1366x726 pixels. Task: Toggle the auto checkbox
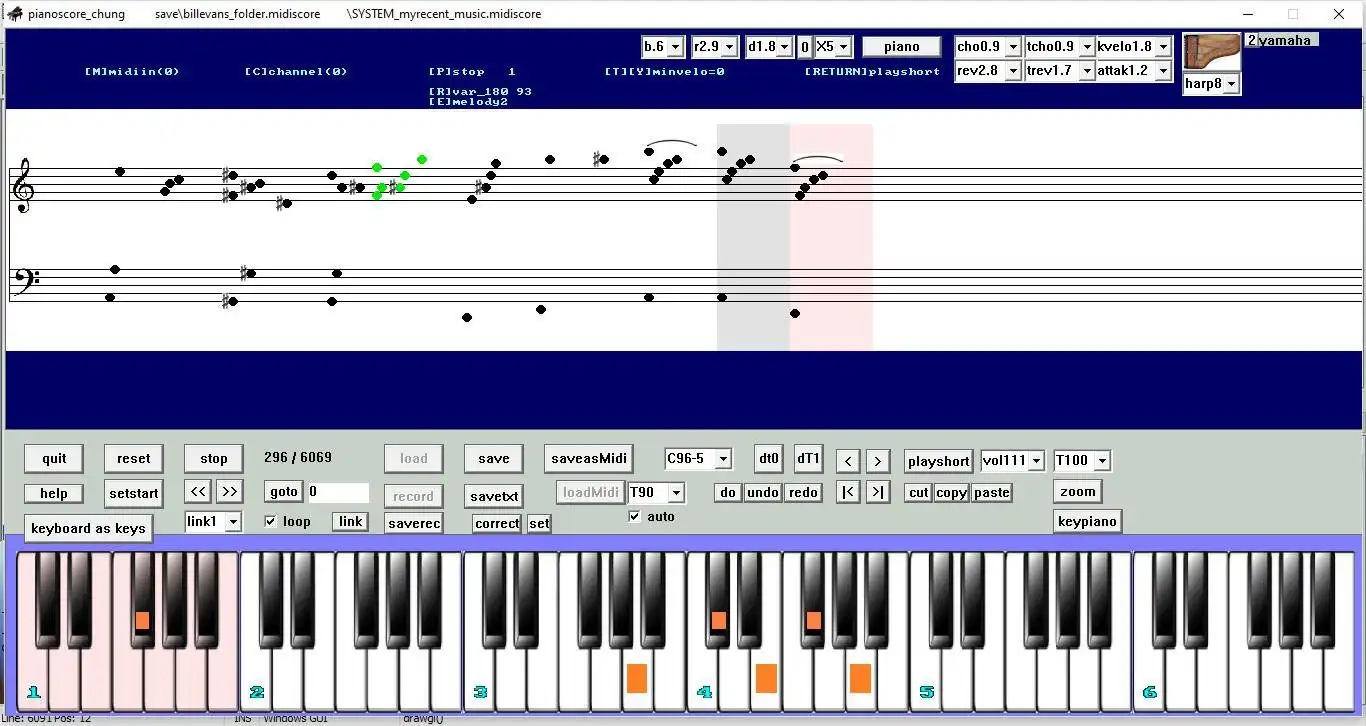(634, 516)
